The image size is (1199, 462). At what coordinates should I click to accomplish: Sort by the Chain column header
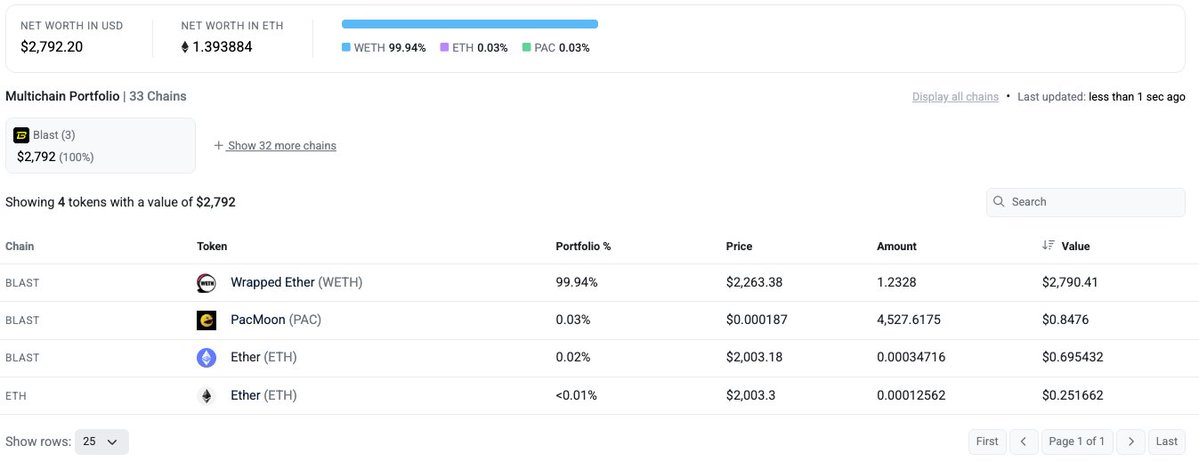[20, 246]
